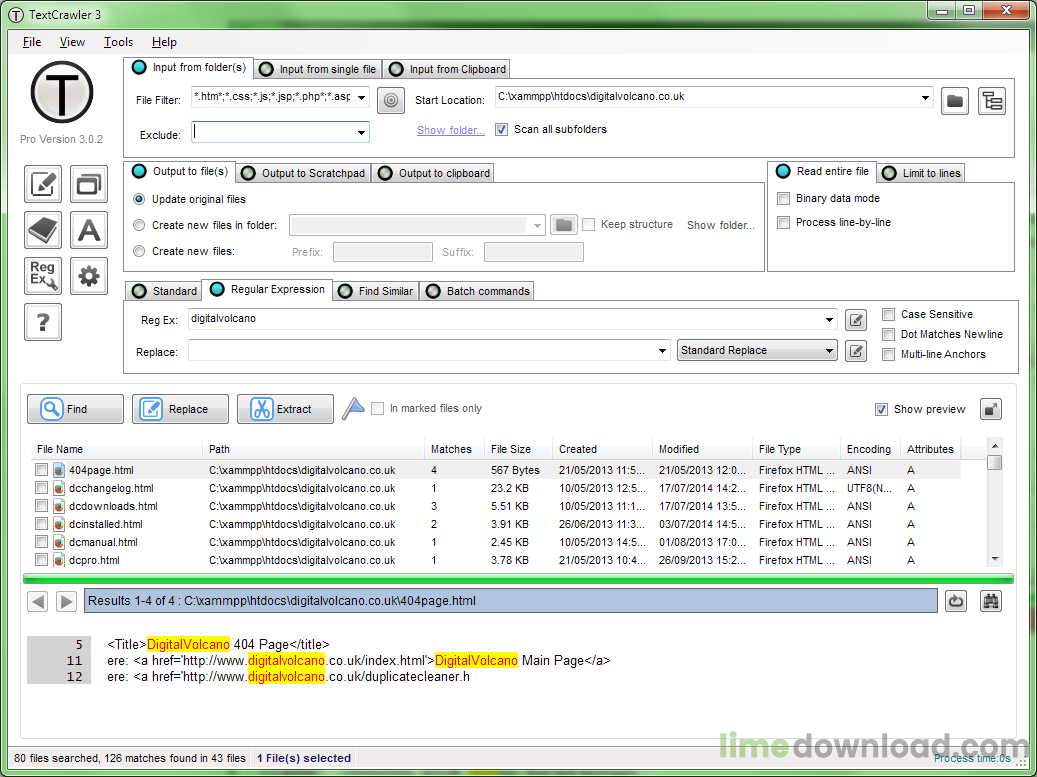Click the Find button
This screenshot has width=1037, height=777.
pyautogui.click(x=75, y=409)
